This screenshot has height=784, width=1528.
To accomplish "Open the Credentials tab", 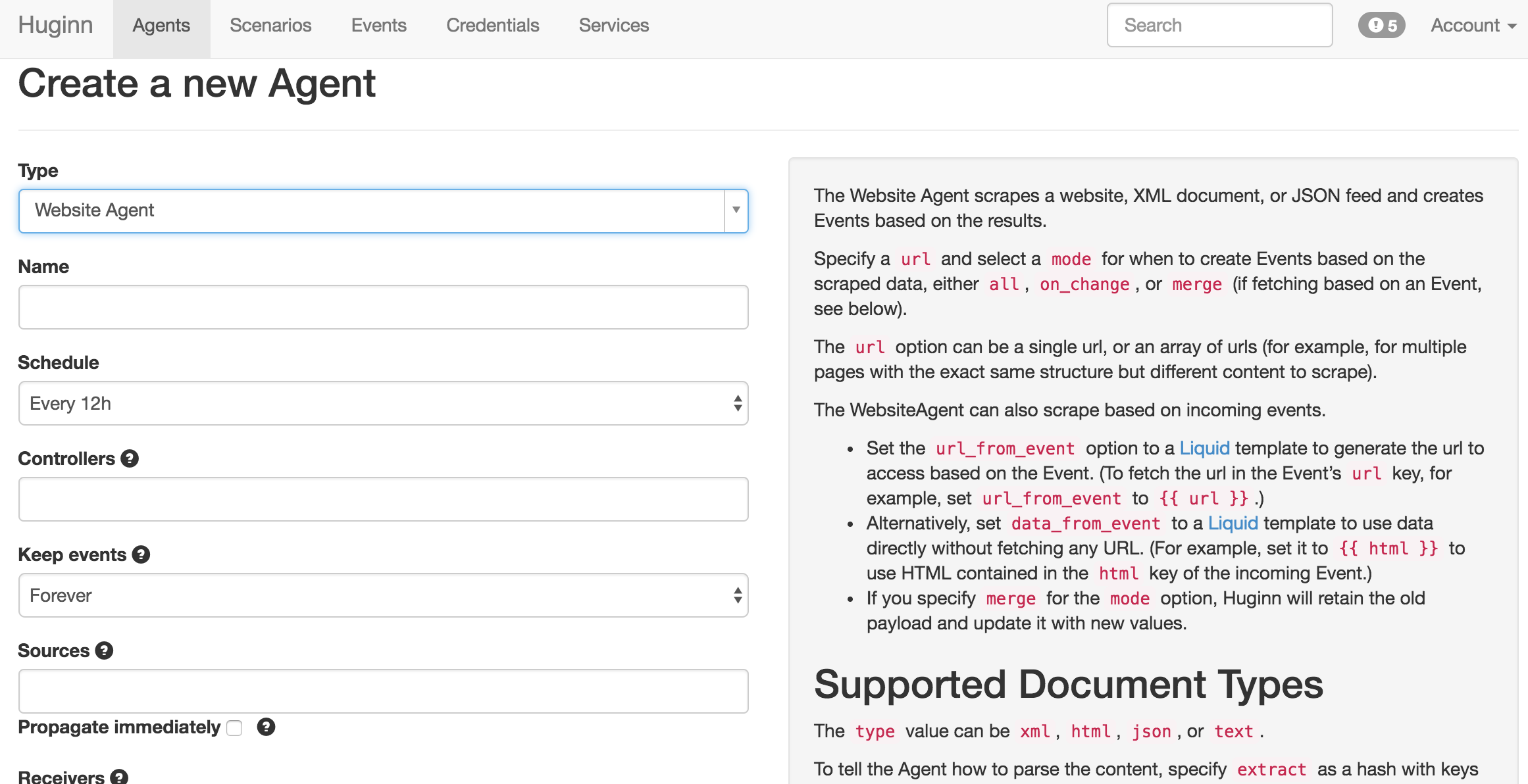I will pos(492,25).
